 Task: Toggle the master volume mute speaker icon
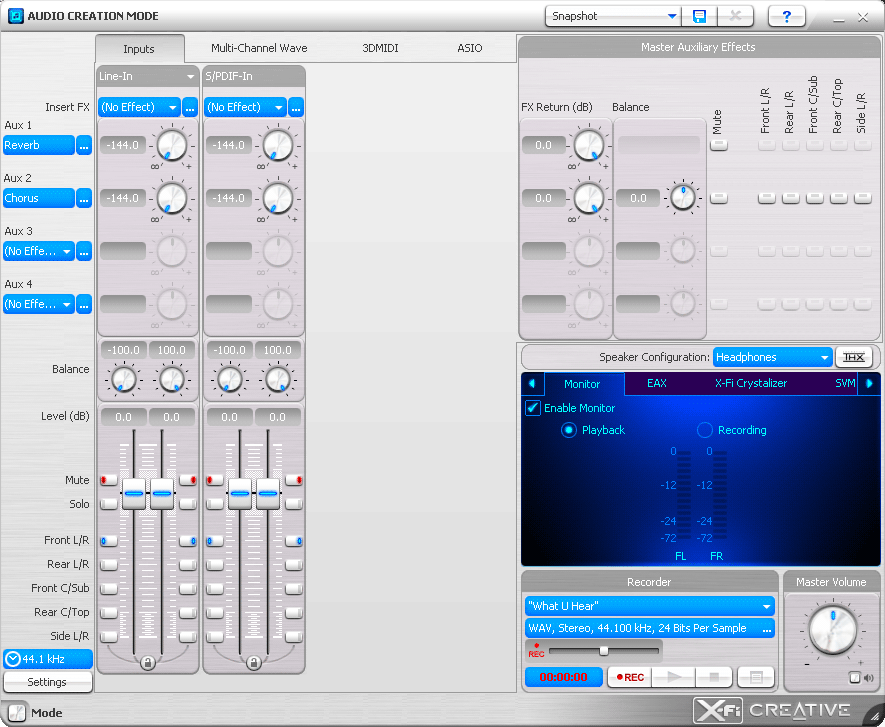pos(855,678)
